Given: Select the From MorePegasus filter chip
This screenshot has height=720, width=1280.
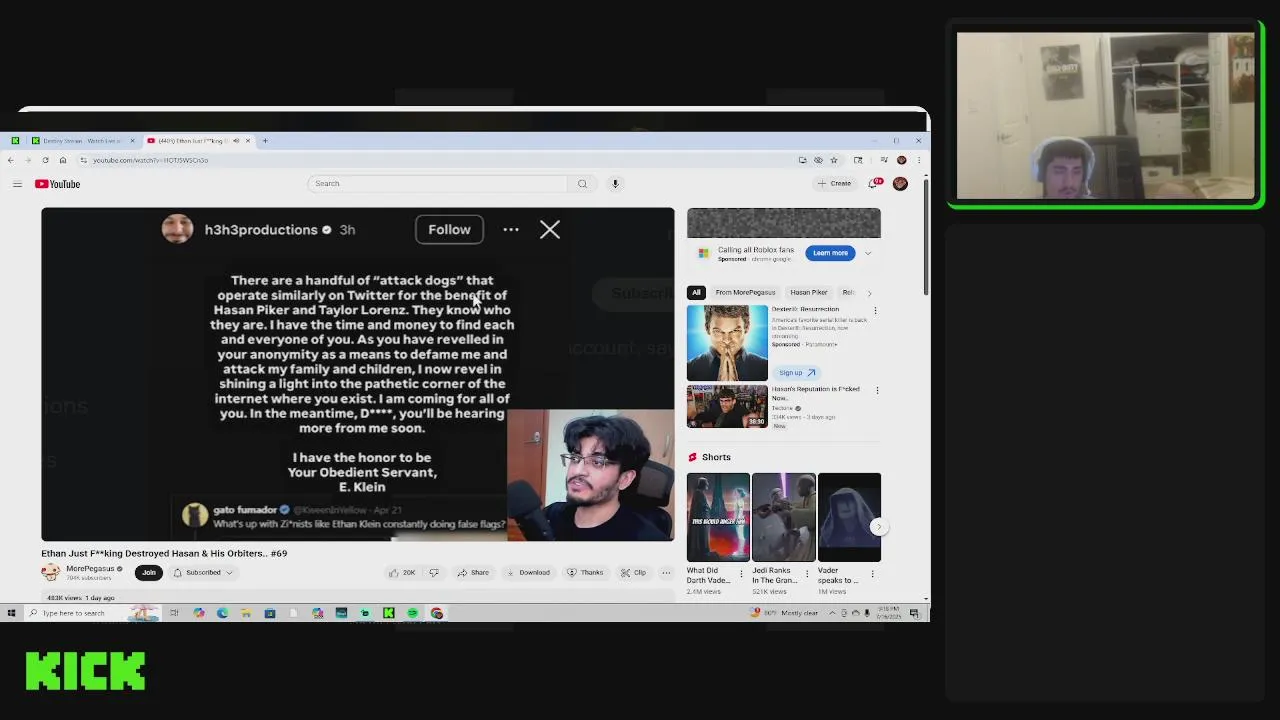Looking at the screenshot, I should pyautogui.click(x=745, y=292).
